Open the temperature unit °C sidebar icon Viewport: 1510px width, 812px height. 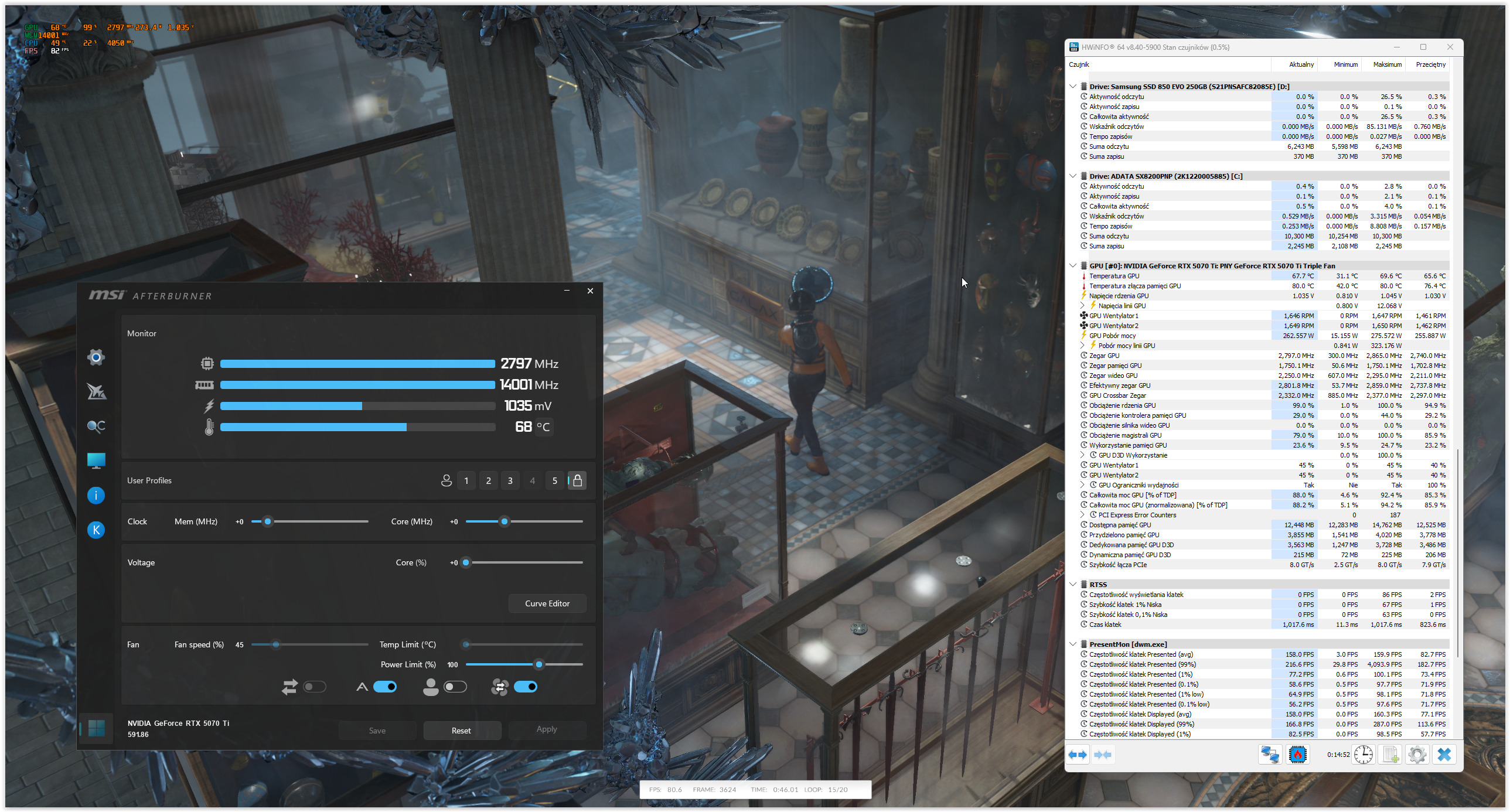pos(96,427)
